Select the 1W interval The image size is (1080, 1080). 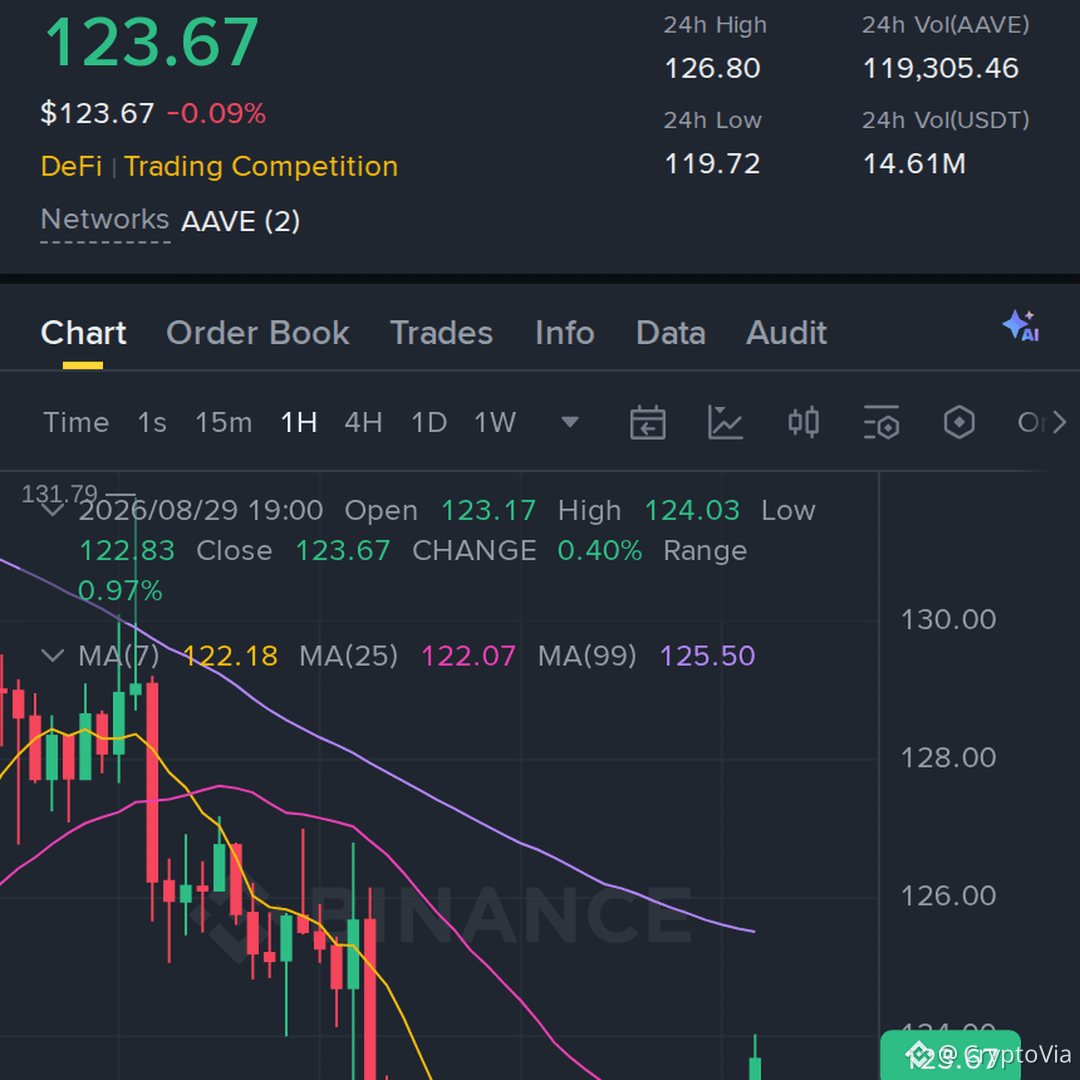[x=495, y=422]
